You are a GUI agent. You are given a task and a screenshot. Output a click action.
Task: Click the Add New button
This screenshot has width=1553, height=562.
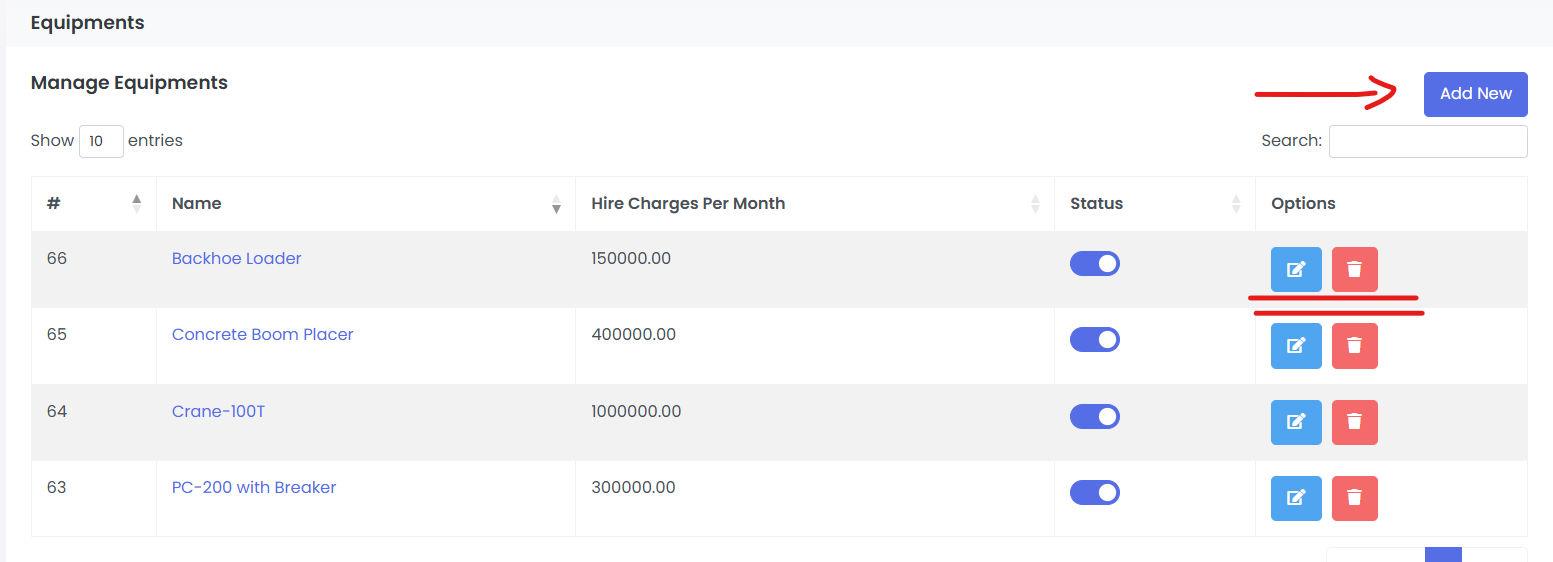coord(1475,94)
